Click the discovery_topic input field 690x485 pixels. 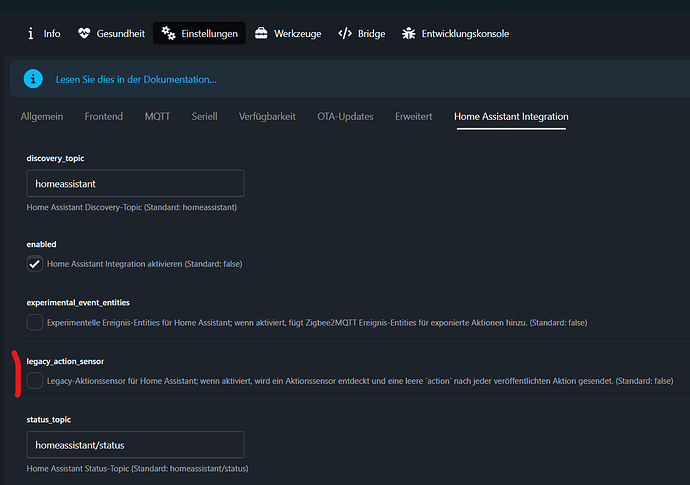pos(136,184)
